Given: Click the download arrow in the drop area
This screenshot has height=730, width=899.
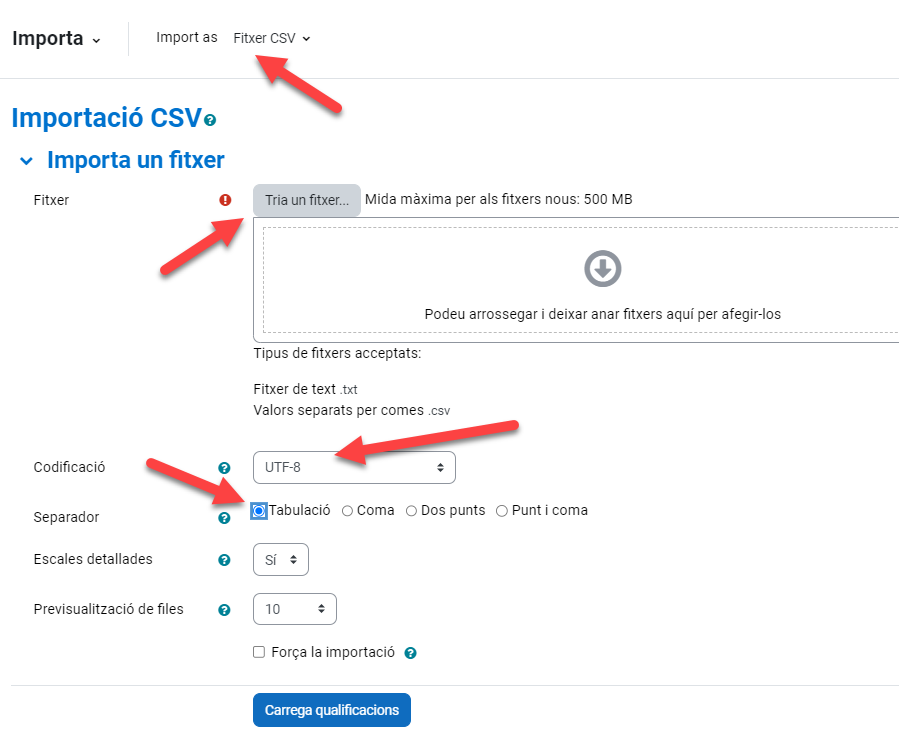Looking at the screenshot, I should click(602, 268).
